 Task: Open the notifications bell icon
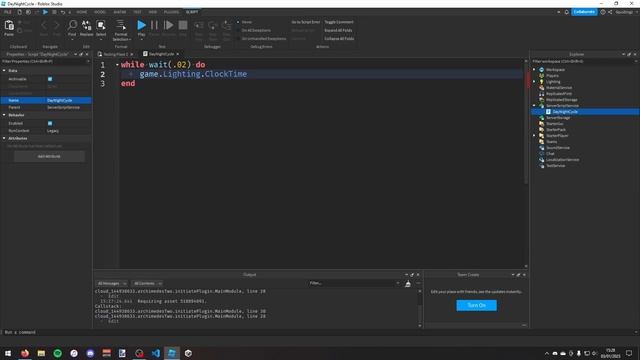(x=567, y=12)
